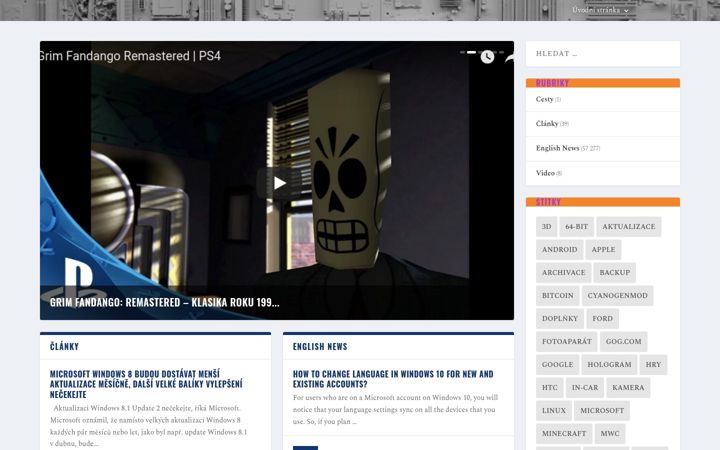Select the BITCOIN tag

pyautogui.click(x=557, y=295)
